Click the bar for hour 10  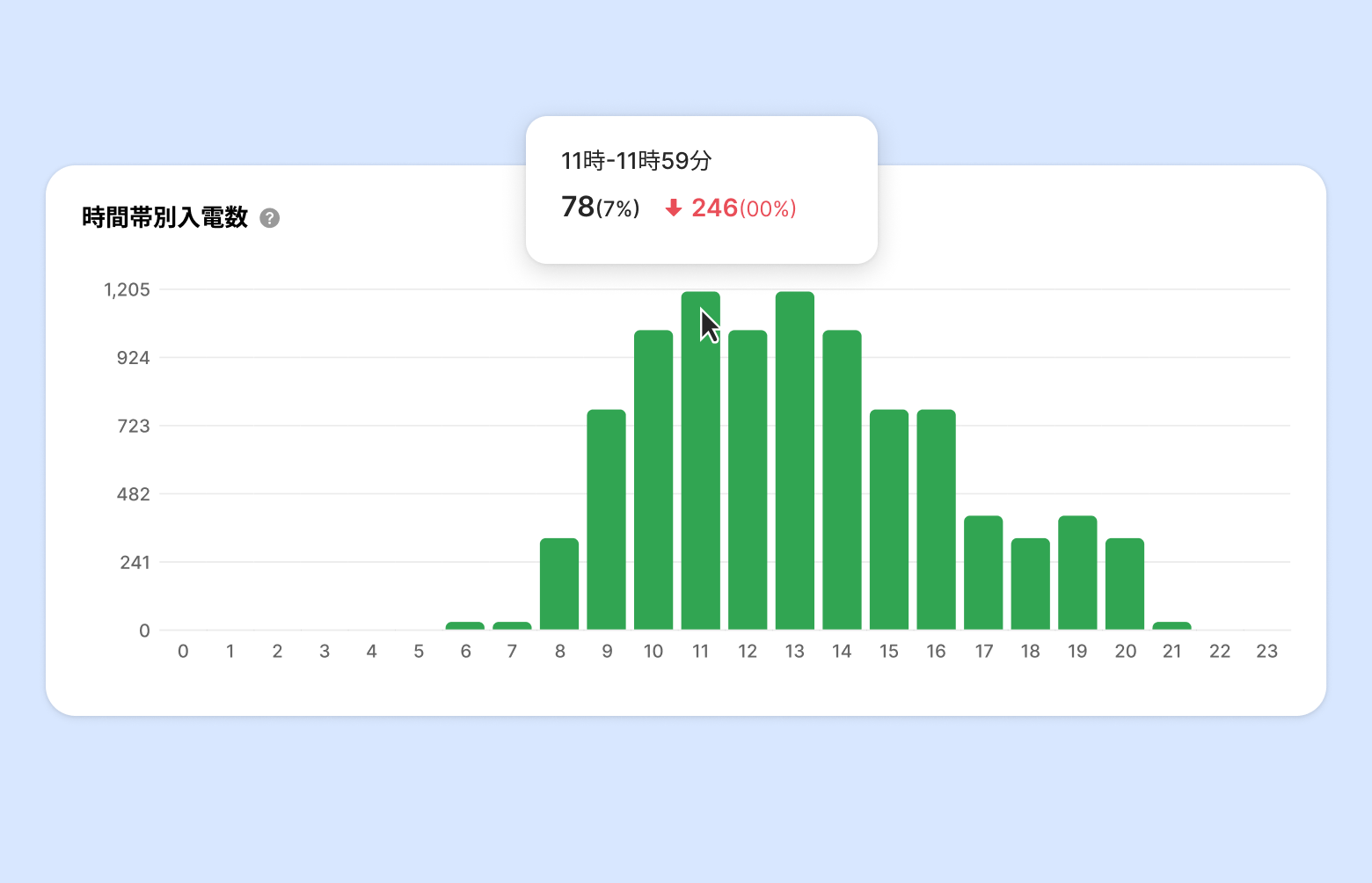(653, 480)
